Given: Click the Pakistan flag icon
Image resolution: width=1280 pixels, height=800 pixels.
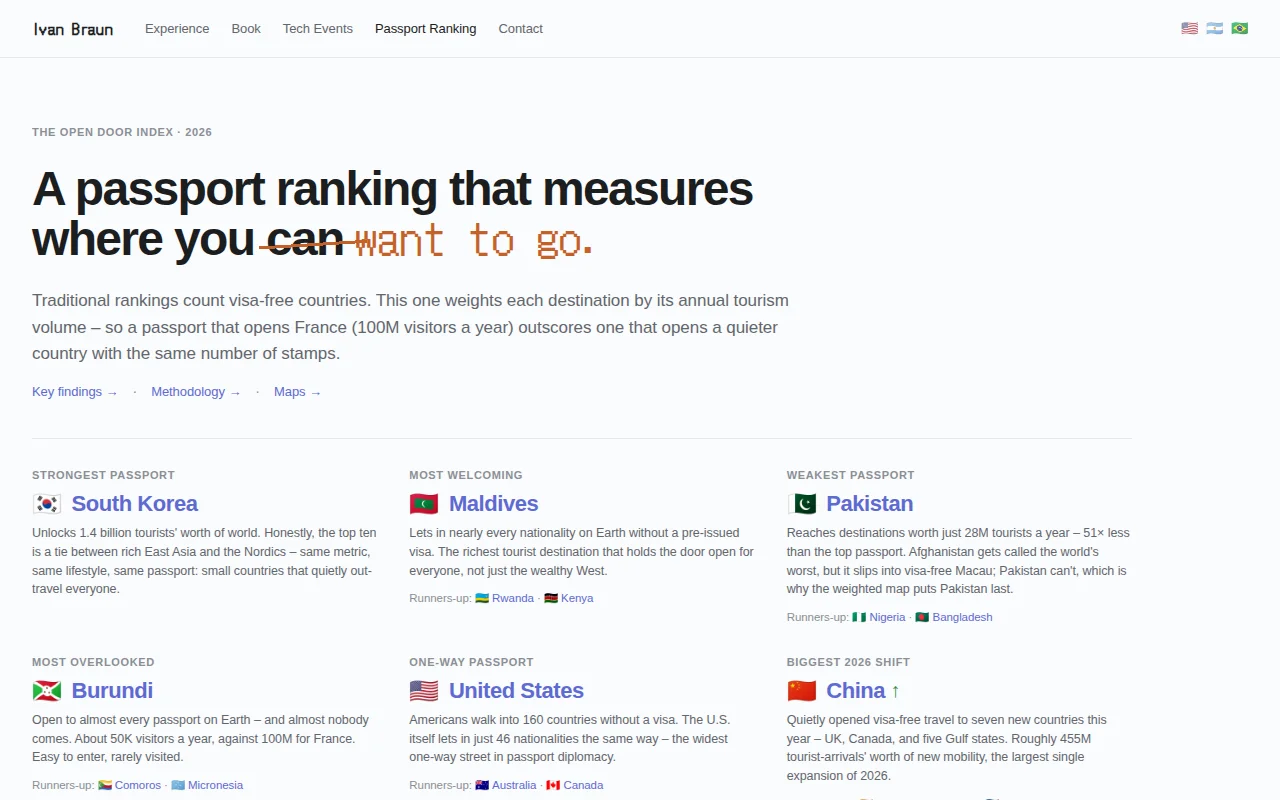Looking at the screenshot, I should (x=802, y=504).
